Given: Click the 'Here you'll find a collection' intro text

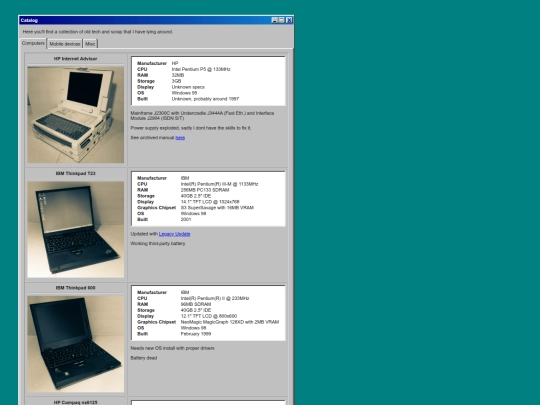Looking at the screenshot, I should (98, 32).
